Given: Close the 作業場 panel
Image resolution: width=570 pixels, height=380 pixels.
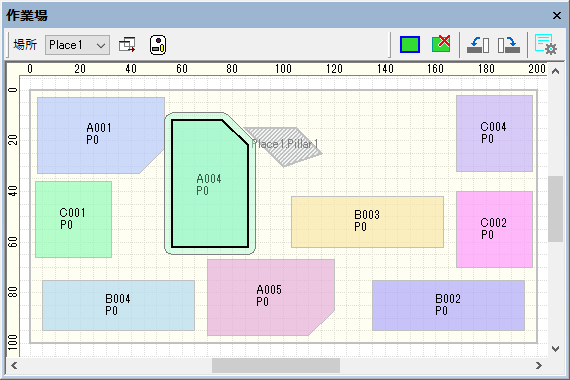Looking at the screenshot, I should (557, 15).
